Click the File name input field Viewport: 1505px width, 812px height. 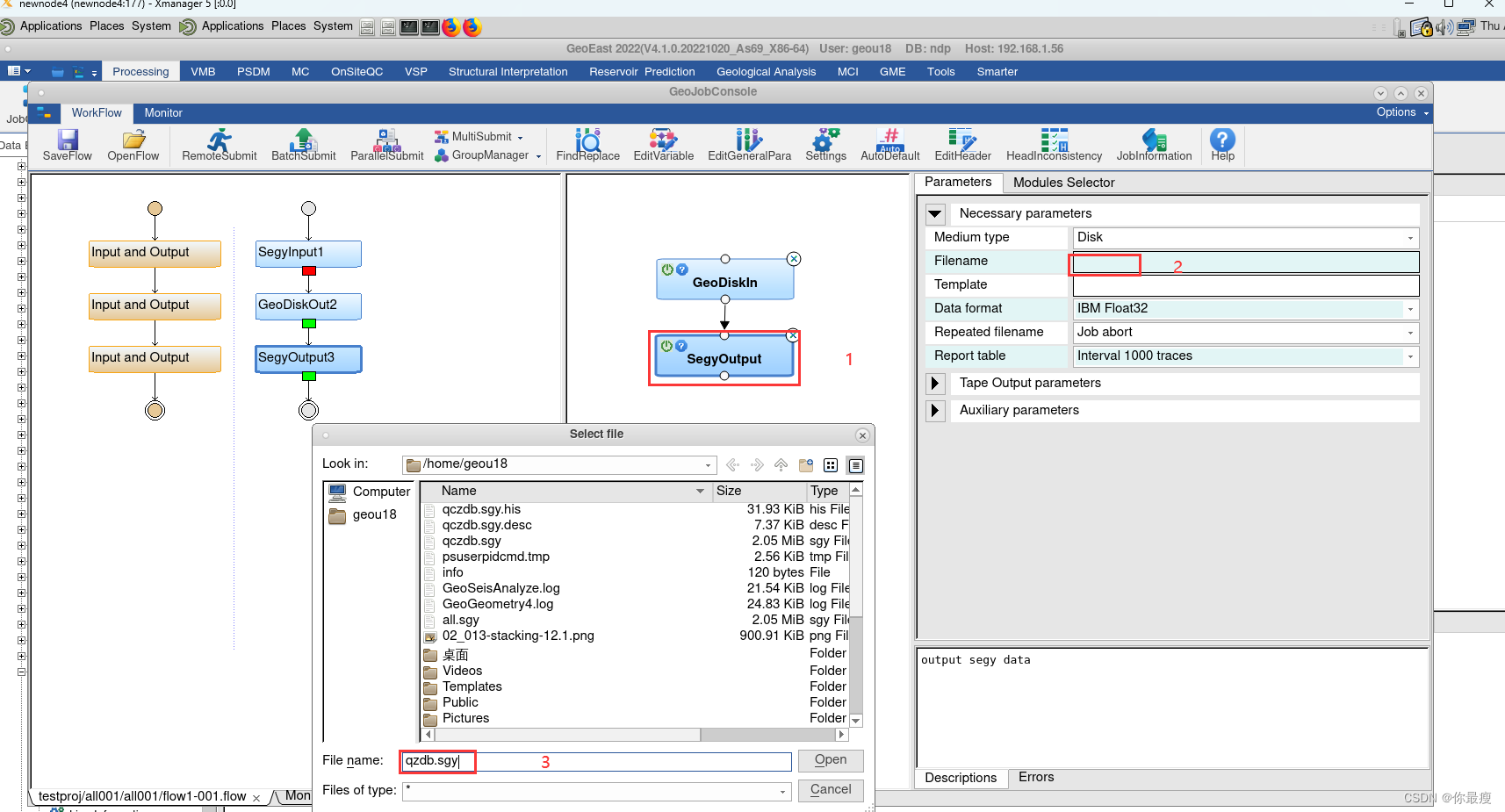point(596,761)
